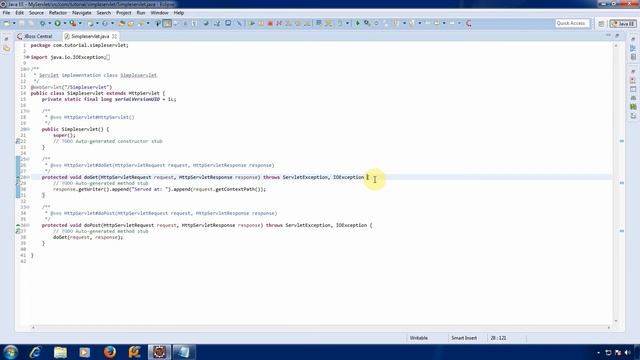Screen dimensions: 640x360
Task: Click the horizontal scrollbar of the editor
Action: tap(320, 327)
